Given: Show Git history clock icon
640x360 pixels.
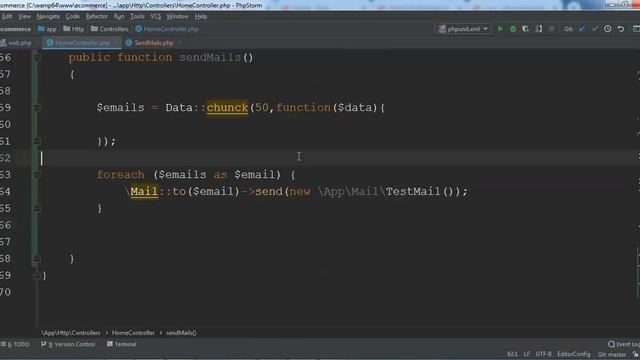Looking at the screenshot, I should 608,29.
